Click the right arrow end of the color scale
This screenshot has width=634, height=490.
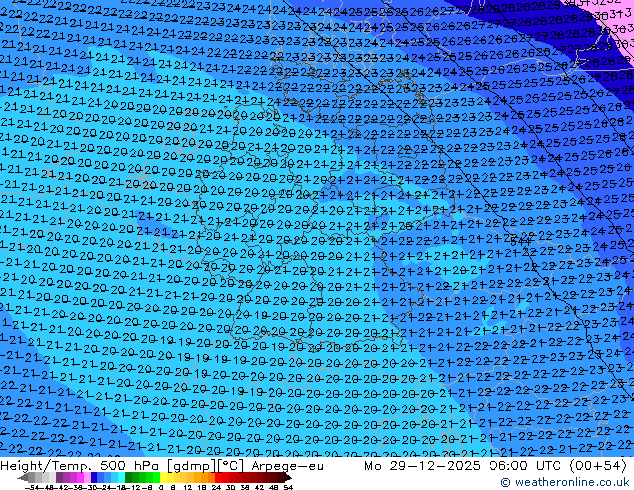point(287,478)
